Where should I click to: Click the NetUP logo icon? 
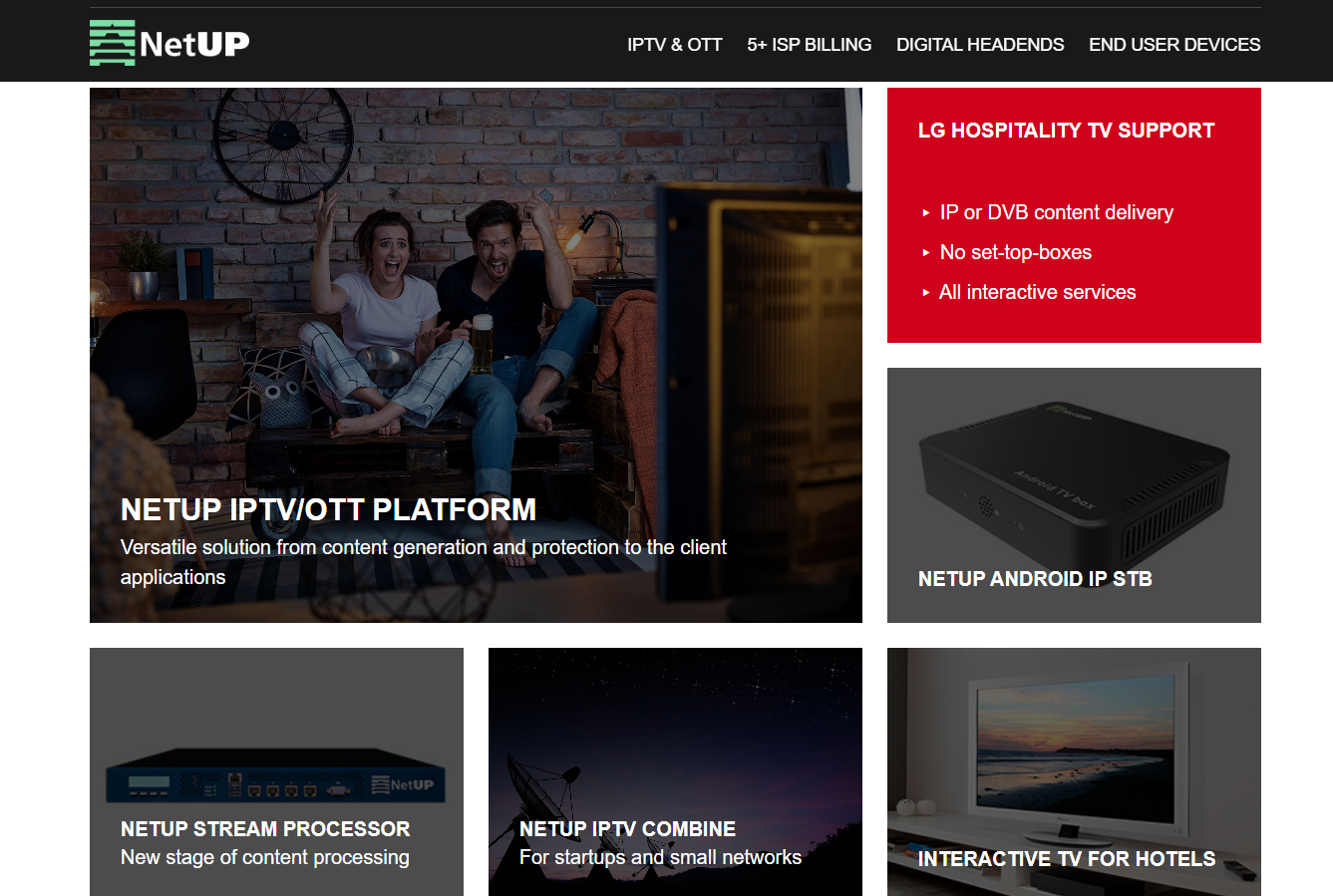point(112,43)
